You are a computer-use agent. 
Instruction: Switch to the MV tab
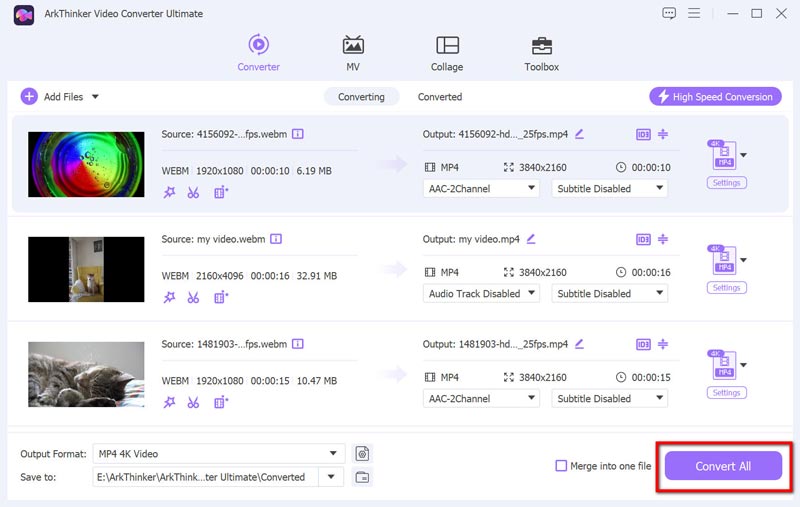pyautogui.click(x=353, y=53)
